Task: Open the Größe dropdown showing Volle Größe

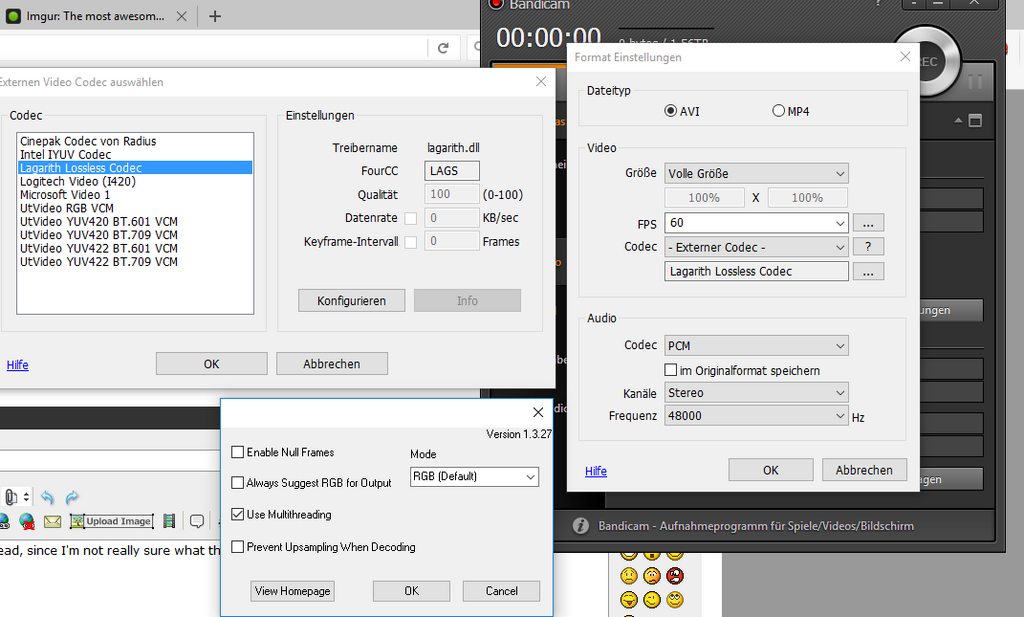Action: tap(756, 174)
